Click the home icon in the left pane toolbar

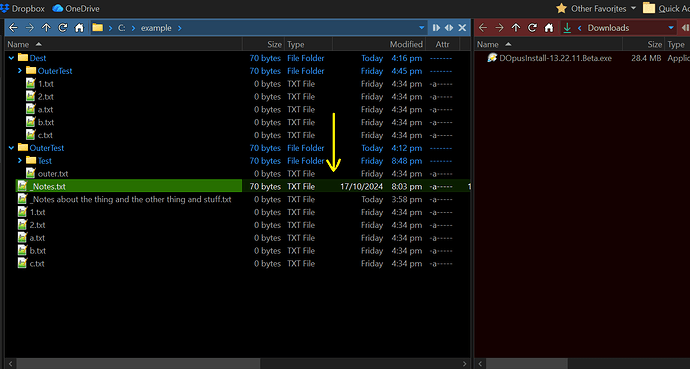[79, 28]
